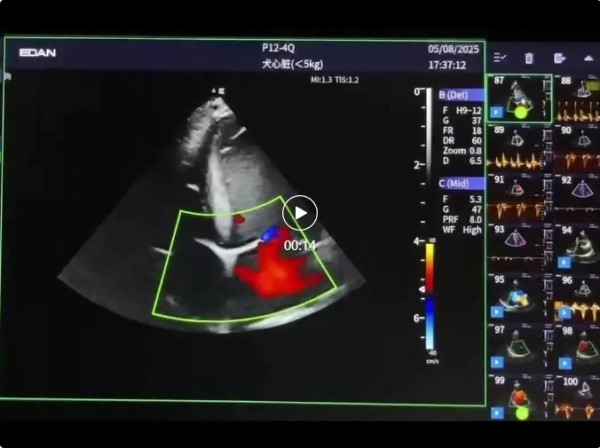Open thumbnail number 99
This screenshot has height=448, width=600.
(519, 397)
